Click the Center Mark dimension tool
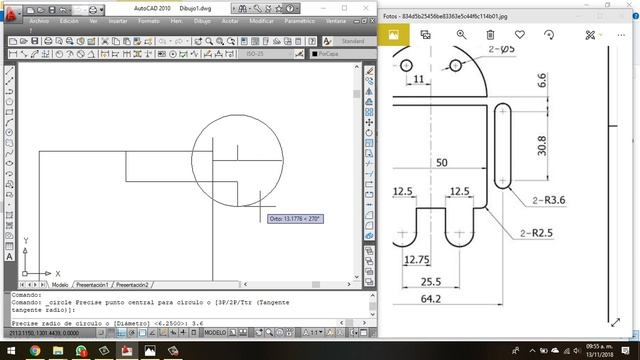 173,54
